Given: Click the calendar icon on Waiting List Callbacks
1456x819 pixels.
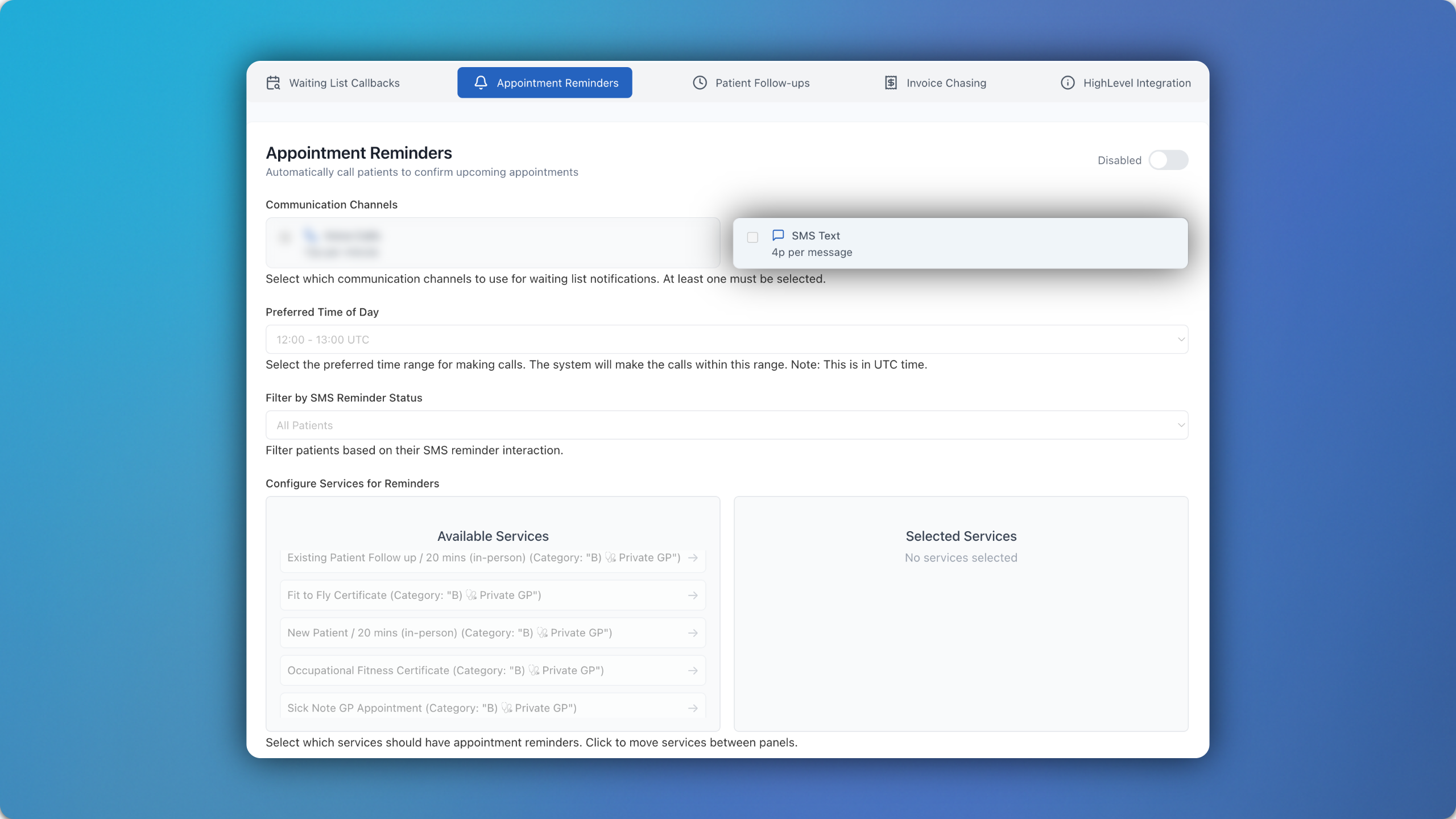Looking at the screenshot, I should (x=273, y=83).
